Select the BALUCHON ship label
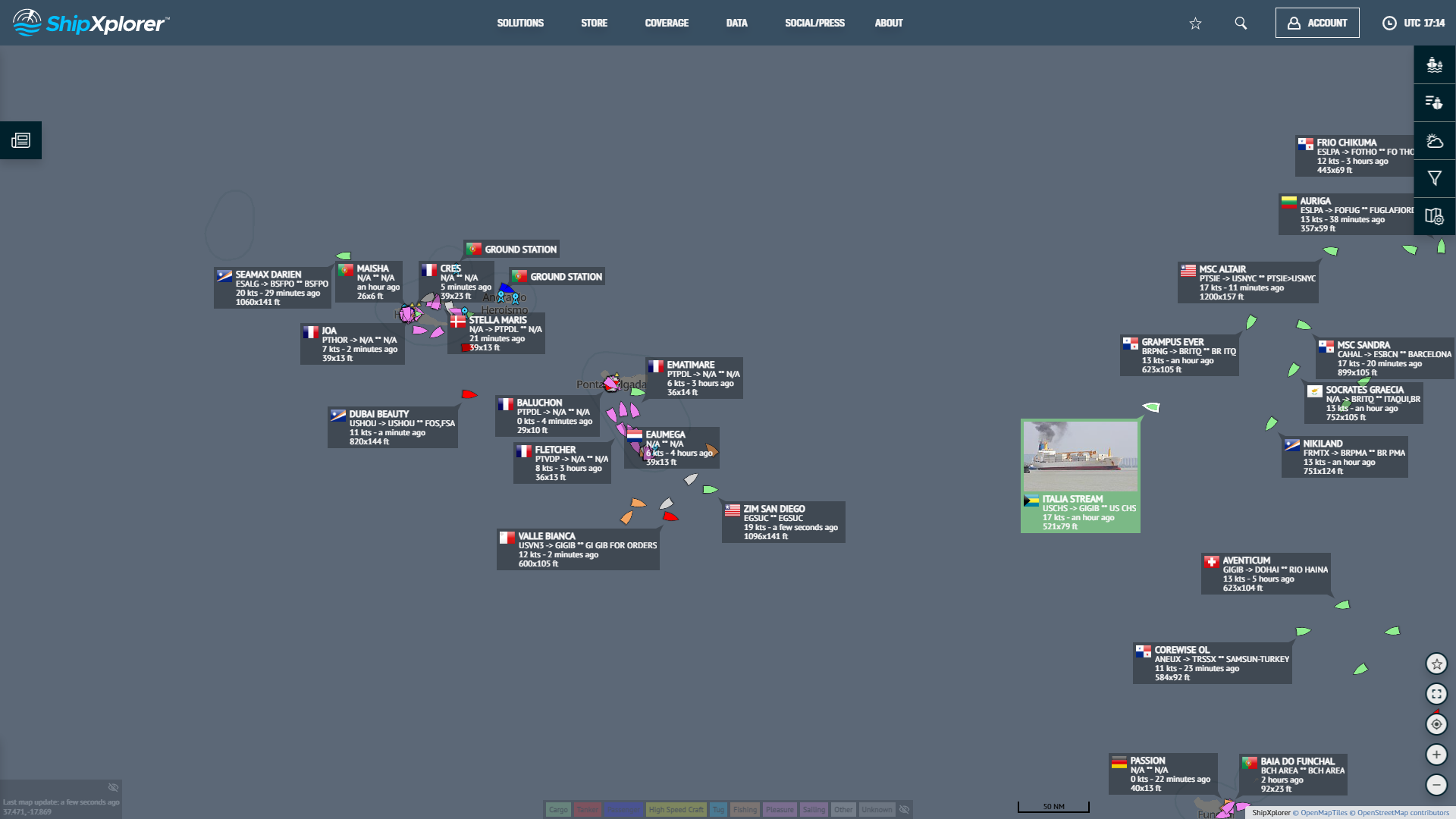The height and width of the screenshot is (819, 1456). (548, 416)
